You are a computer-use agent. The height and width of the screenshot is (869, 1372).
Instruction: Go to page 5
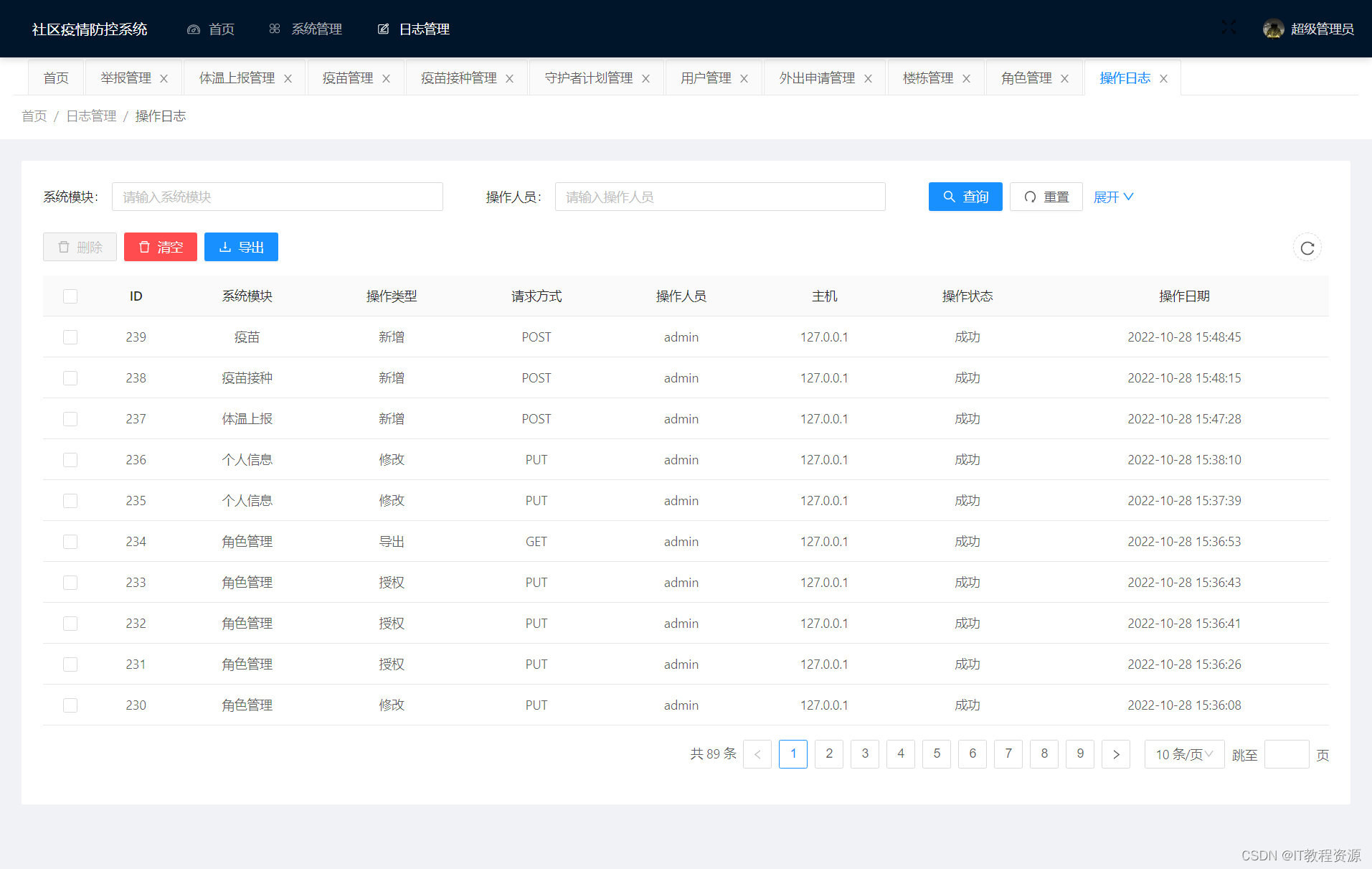[937, 754]
